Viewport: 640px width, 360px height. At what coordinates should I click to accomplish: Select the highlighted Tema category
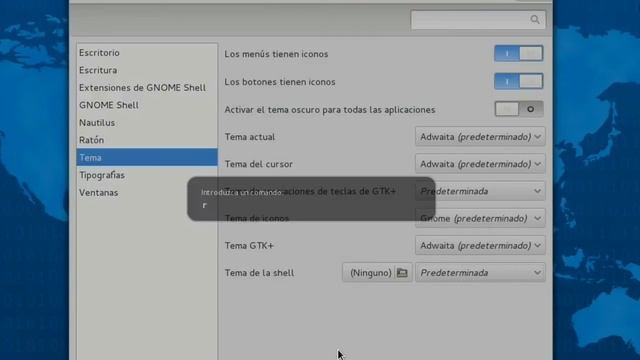click(147, 158)
